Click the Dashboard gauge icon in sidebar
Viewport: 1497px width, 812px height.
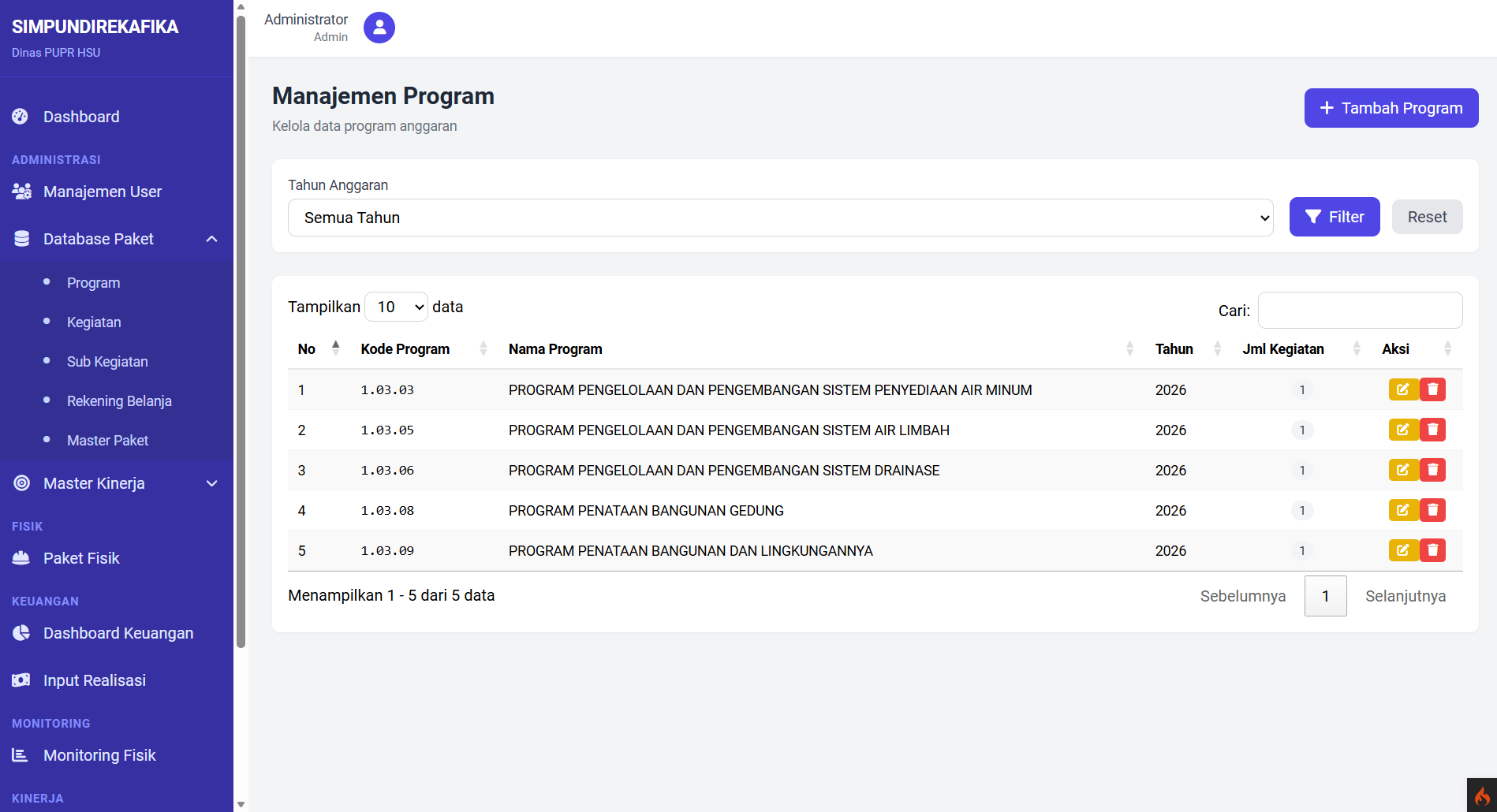[x=21, y=117]
